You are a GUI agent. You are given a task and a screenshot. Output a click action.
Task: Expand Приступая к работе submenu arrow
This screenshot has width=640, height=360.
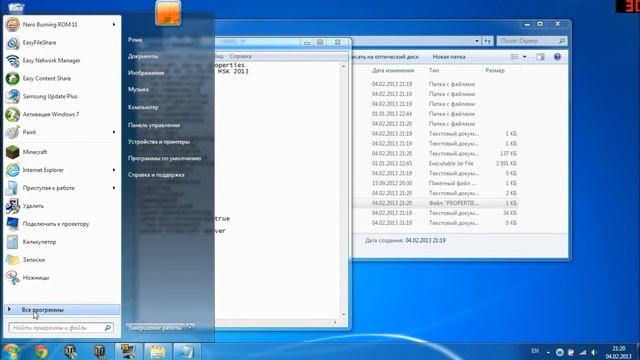pos(114,188)
